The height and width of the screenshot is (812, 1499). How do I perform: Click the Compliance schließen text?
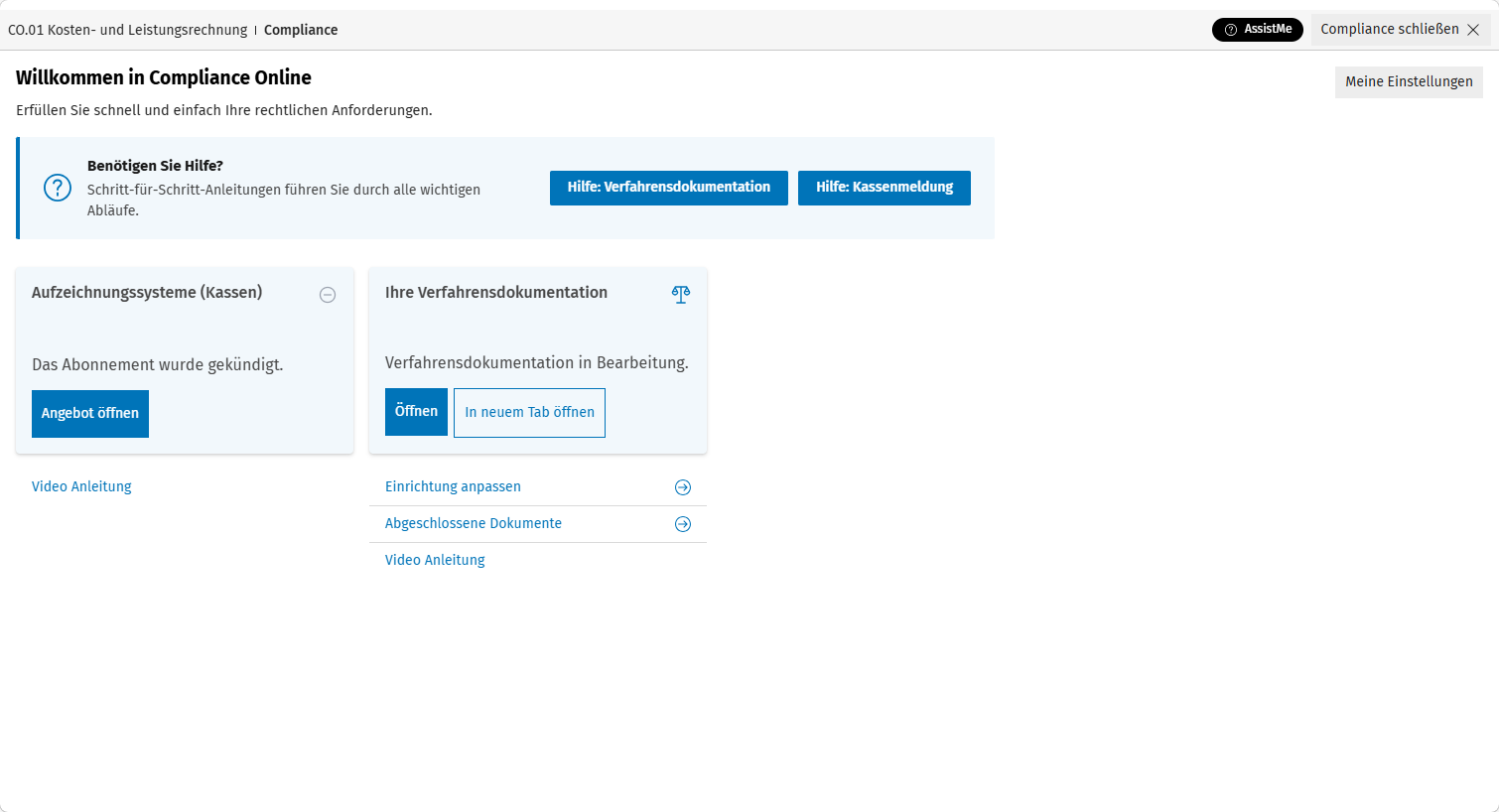tap(1390, 29)
